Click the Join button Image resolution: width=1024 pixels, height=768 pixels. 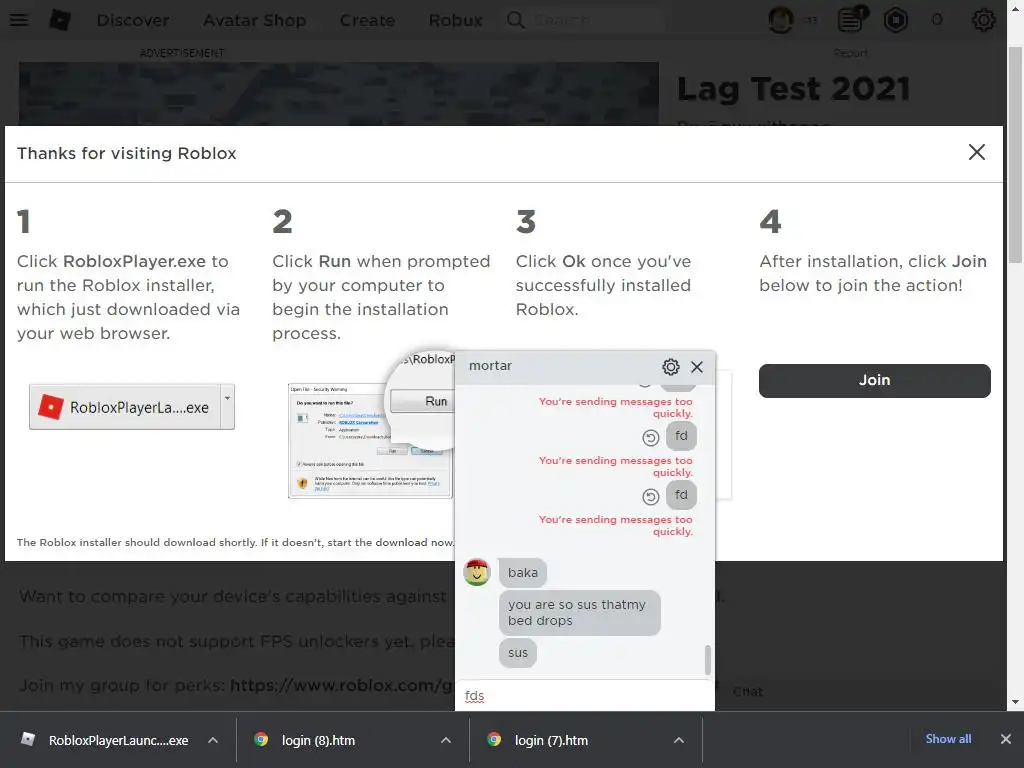pos(874,380)
